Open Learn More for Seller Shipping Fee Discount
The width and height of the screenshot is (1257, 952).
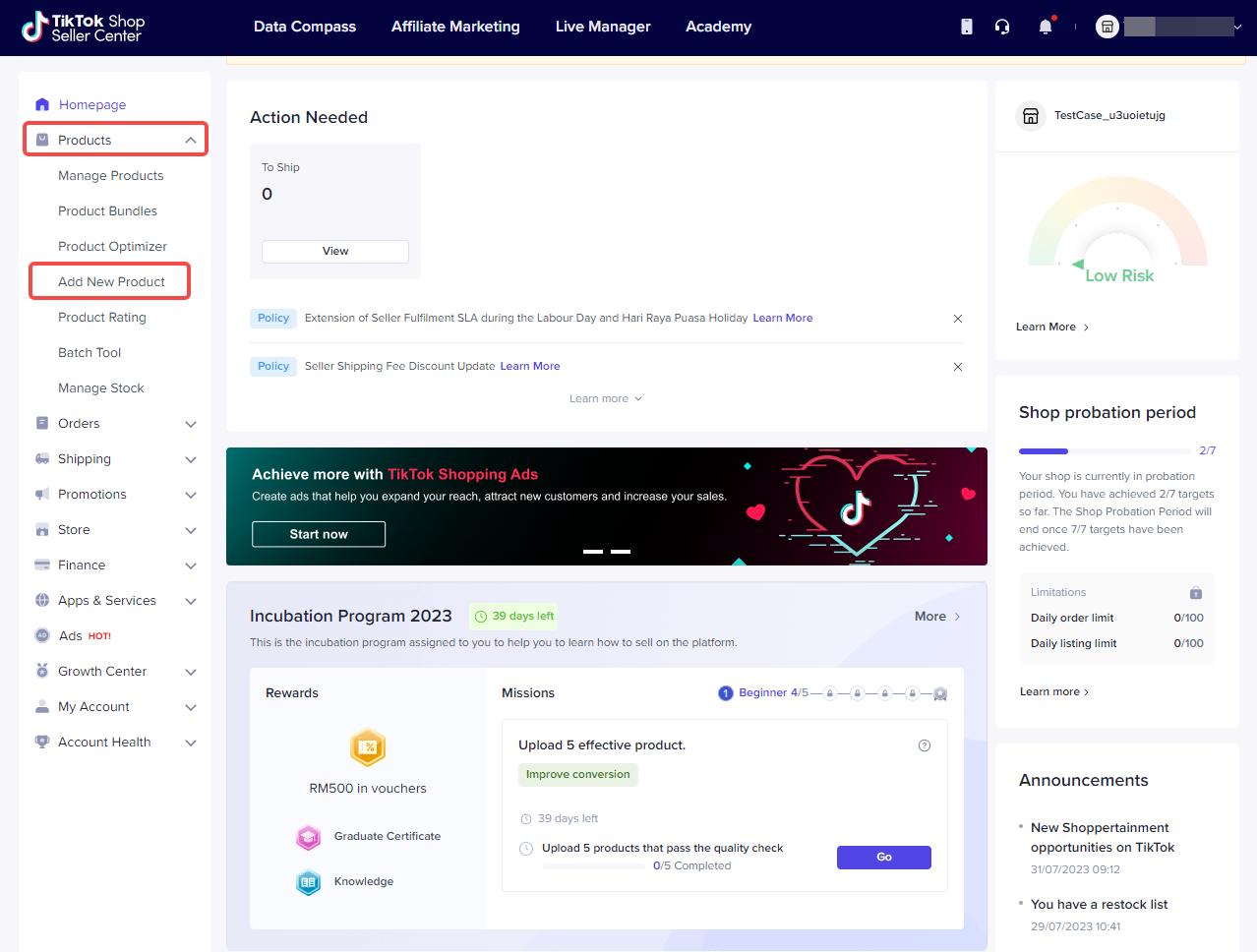(530, 366)
